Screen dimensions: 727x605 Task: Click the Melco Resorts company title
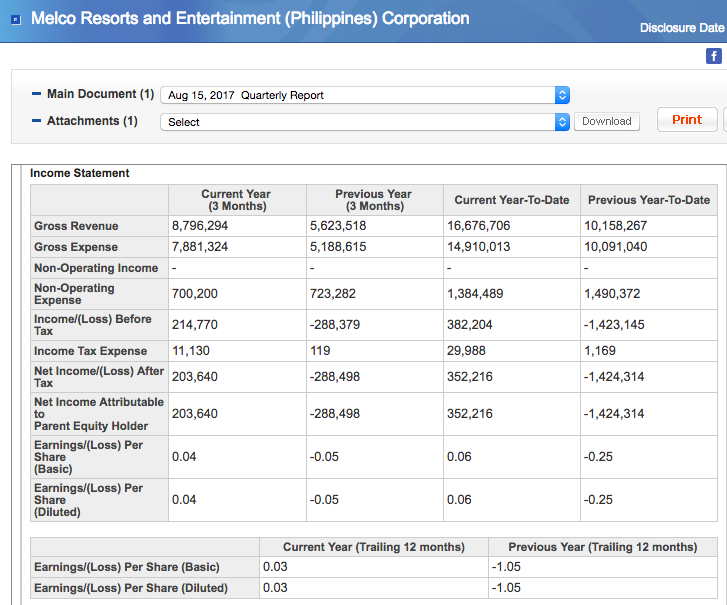250,19
